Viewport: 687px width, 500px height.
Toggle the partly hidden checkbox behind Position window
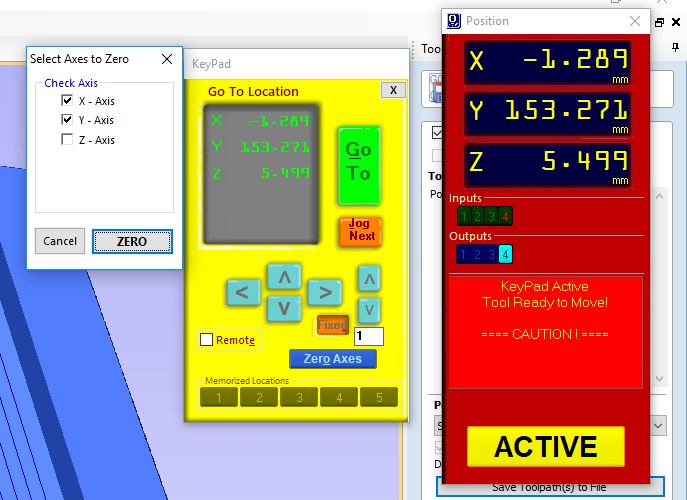437,132
